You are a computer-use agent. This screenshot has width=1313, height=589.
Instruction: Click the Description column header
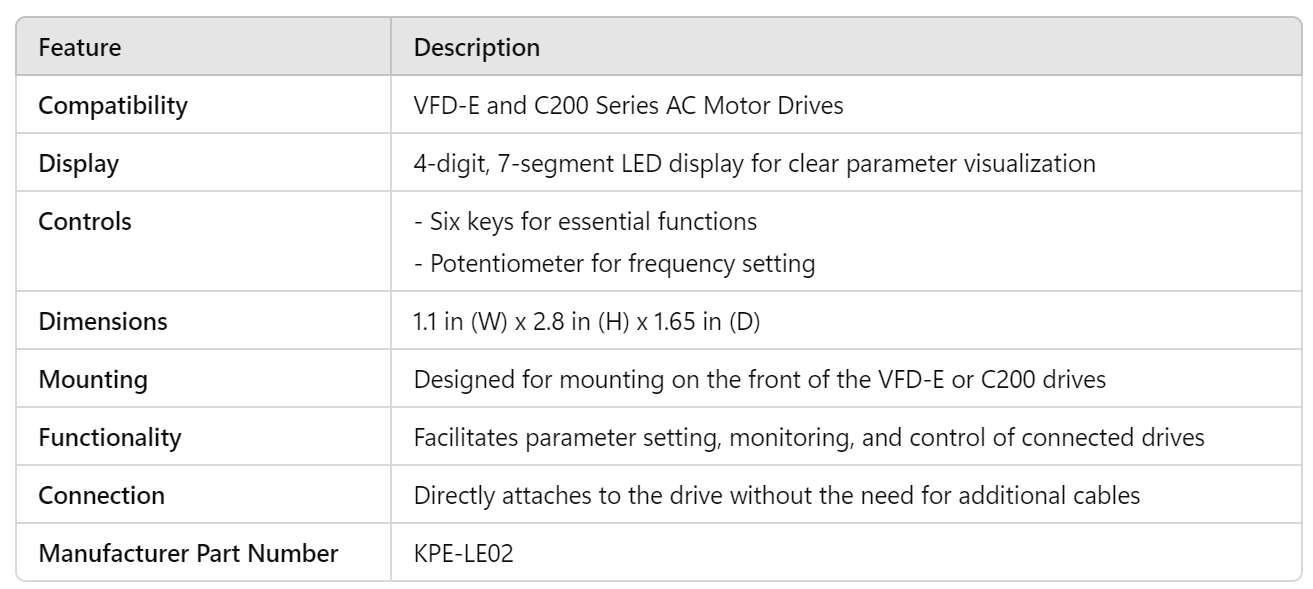click(x=477, y=47)
